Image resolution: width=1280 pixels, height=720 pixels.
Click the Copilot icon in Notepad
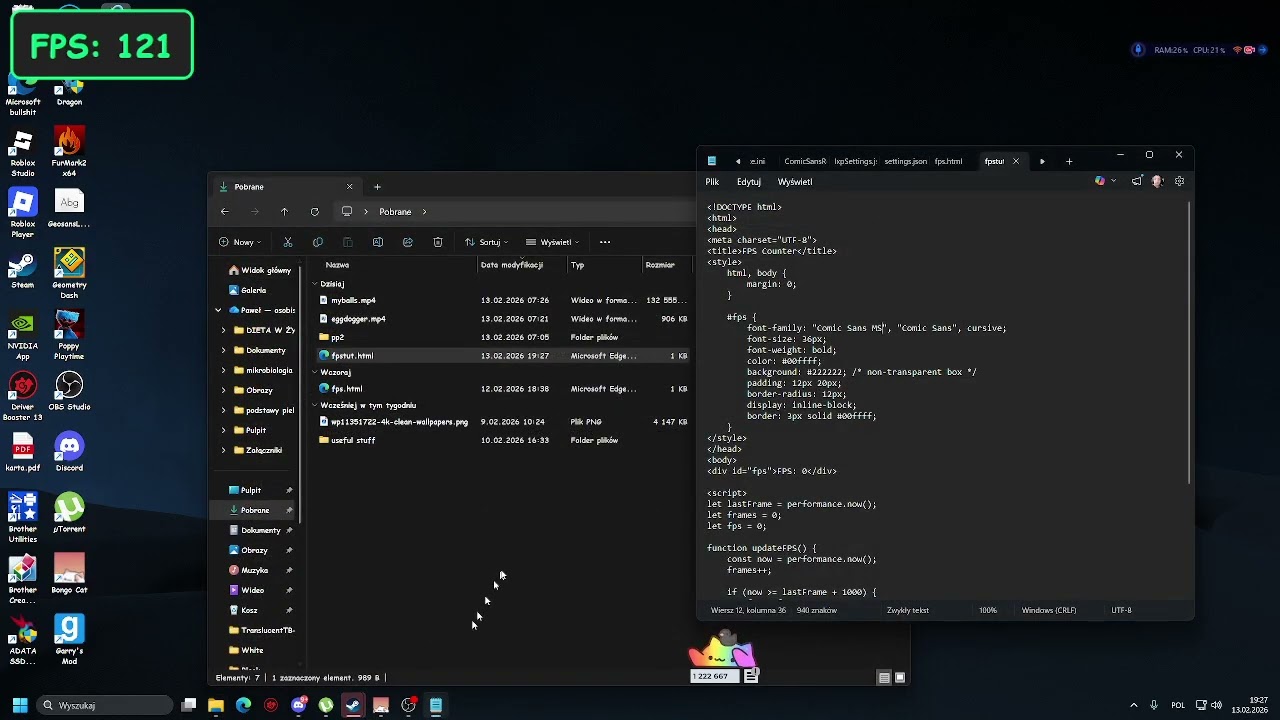coord(1100,182)
